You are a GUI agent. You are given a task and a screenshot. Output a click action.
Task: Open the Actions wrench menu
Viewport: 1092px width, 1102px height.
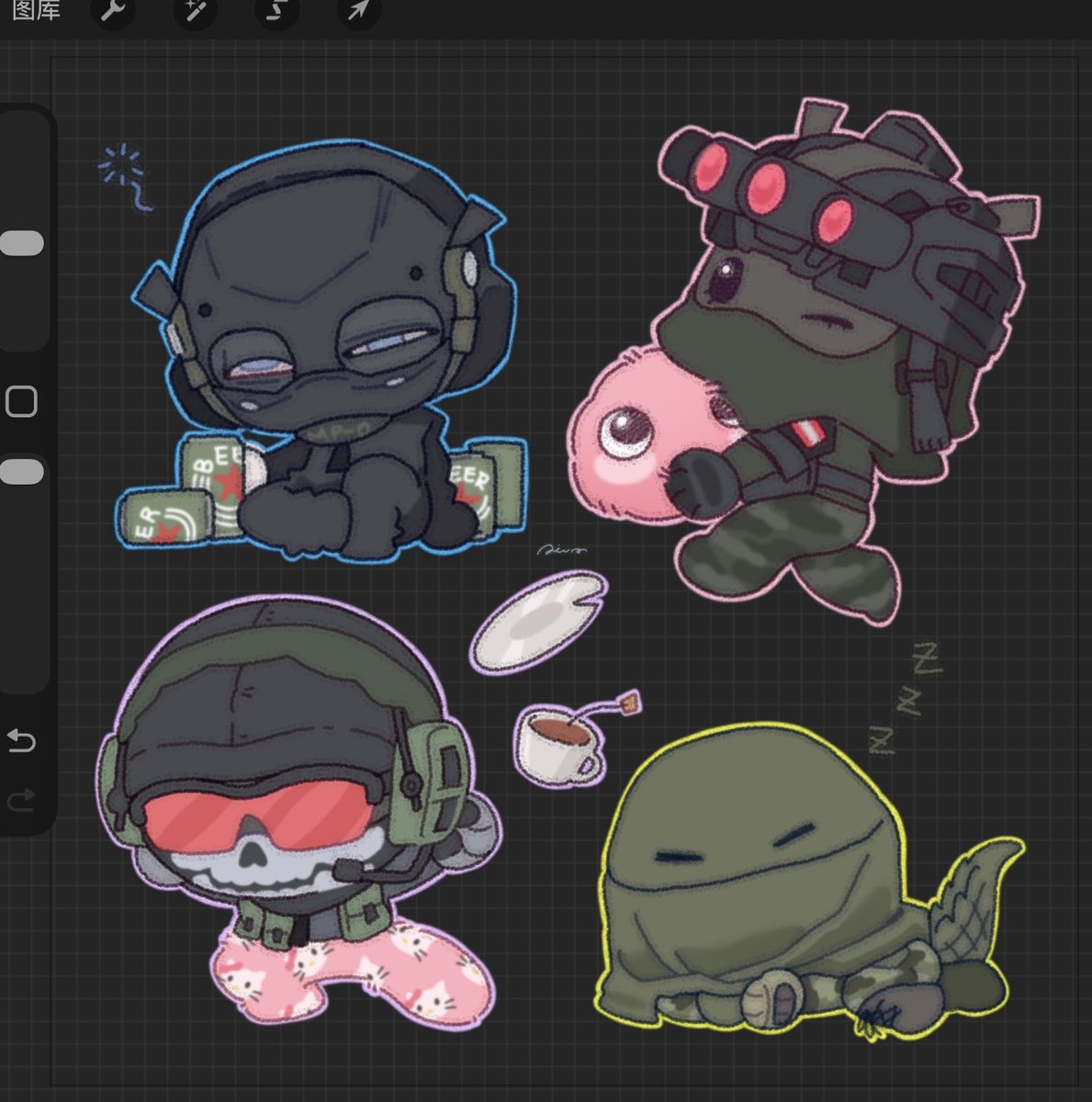(x=112, y=12)
